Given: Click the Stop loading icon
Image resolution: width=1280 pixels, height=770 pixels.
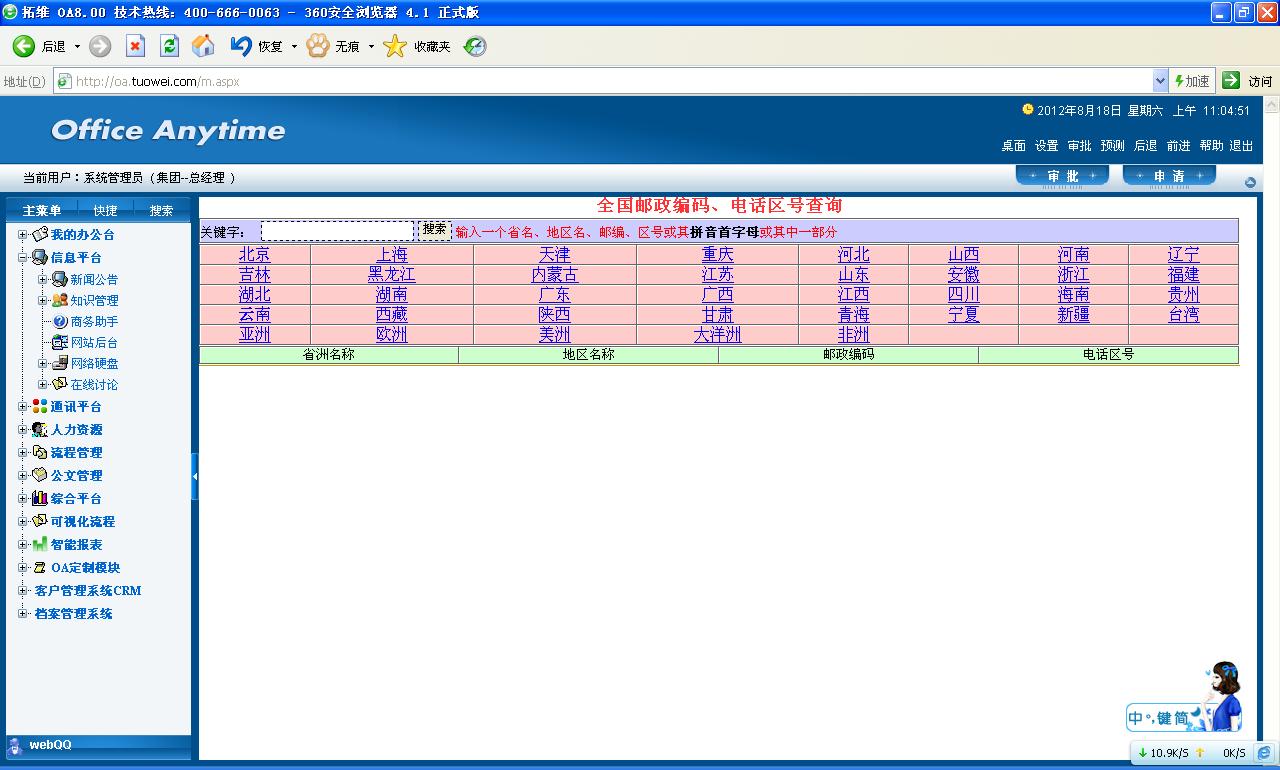Looking at the screenshot, I should [x=135, y=46].
